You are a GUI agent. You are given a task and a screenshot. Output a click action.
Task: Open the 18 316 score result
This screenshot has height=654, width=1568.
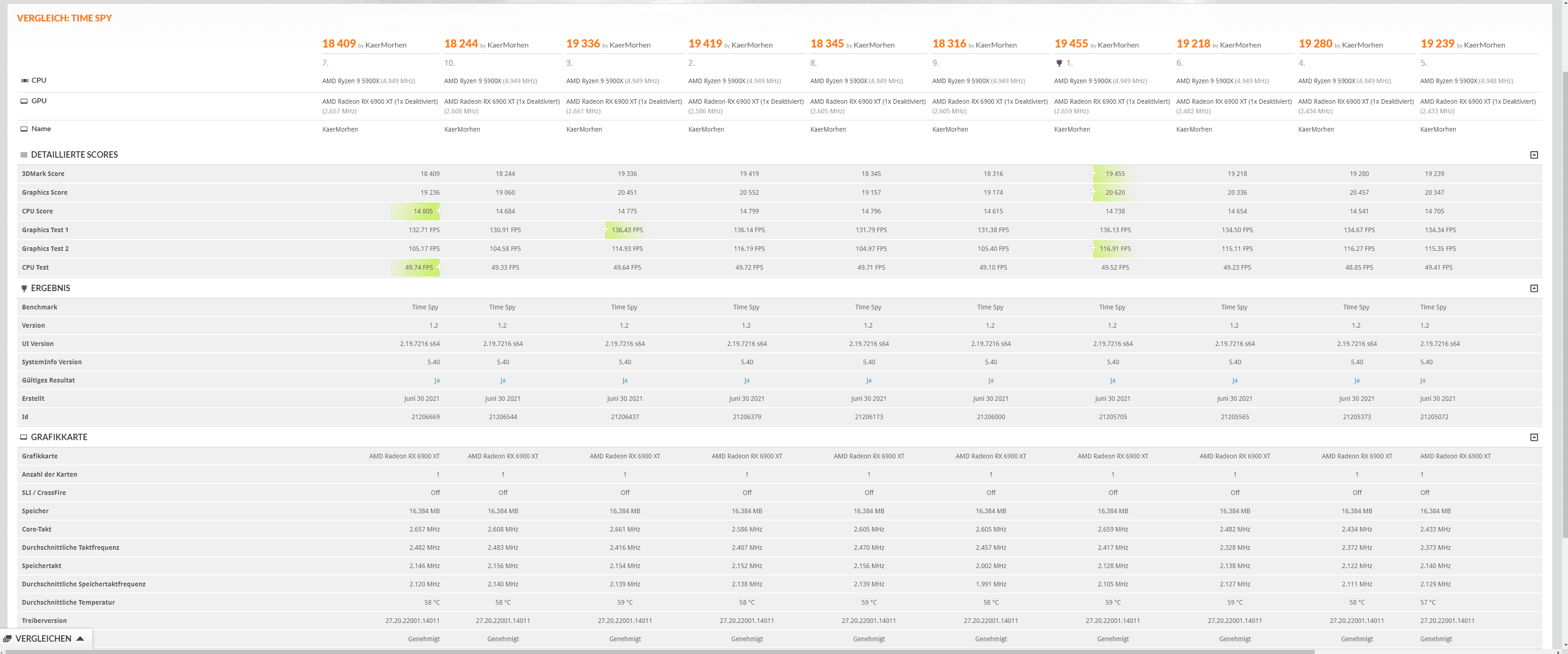click(x=949, y=44)
